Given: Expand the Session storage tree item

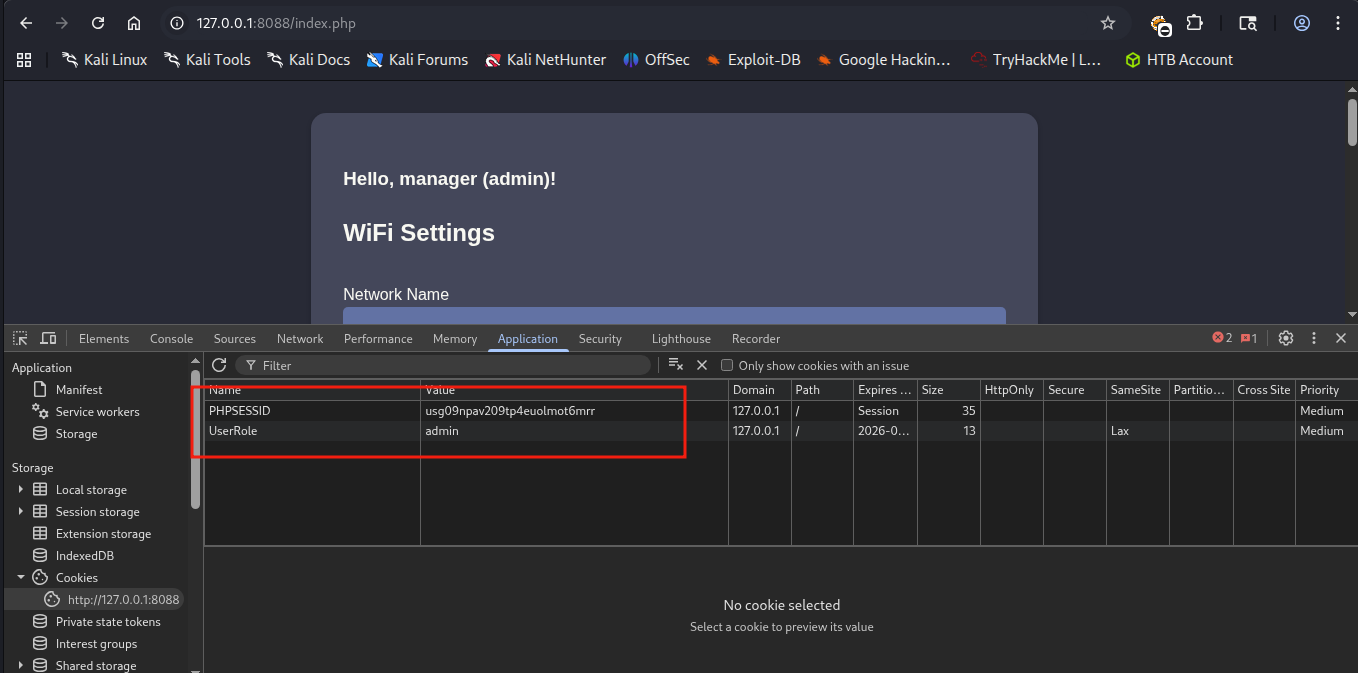Looking at the screenshot, I should click(x=21, y=512).
